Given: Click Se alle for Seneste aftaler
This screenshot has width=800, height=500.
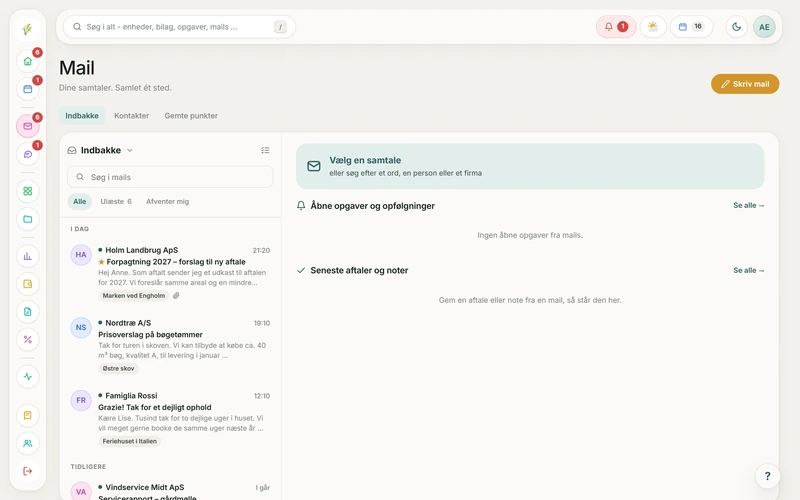Looking at the screenshot, I should coord(748,270).
